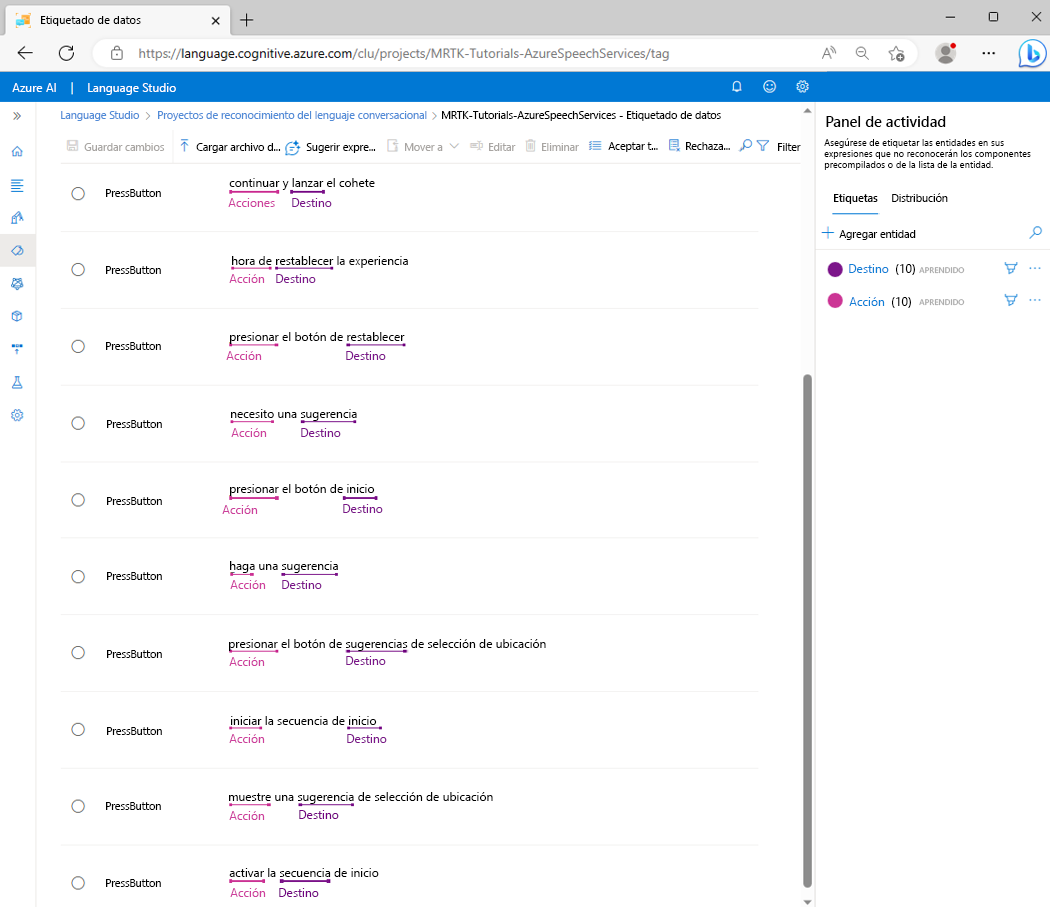Select radio for 'muestre una sugerencia de selección'
1050x907 pixels.
tap(78, 806)
